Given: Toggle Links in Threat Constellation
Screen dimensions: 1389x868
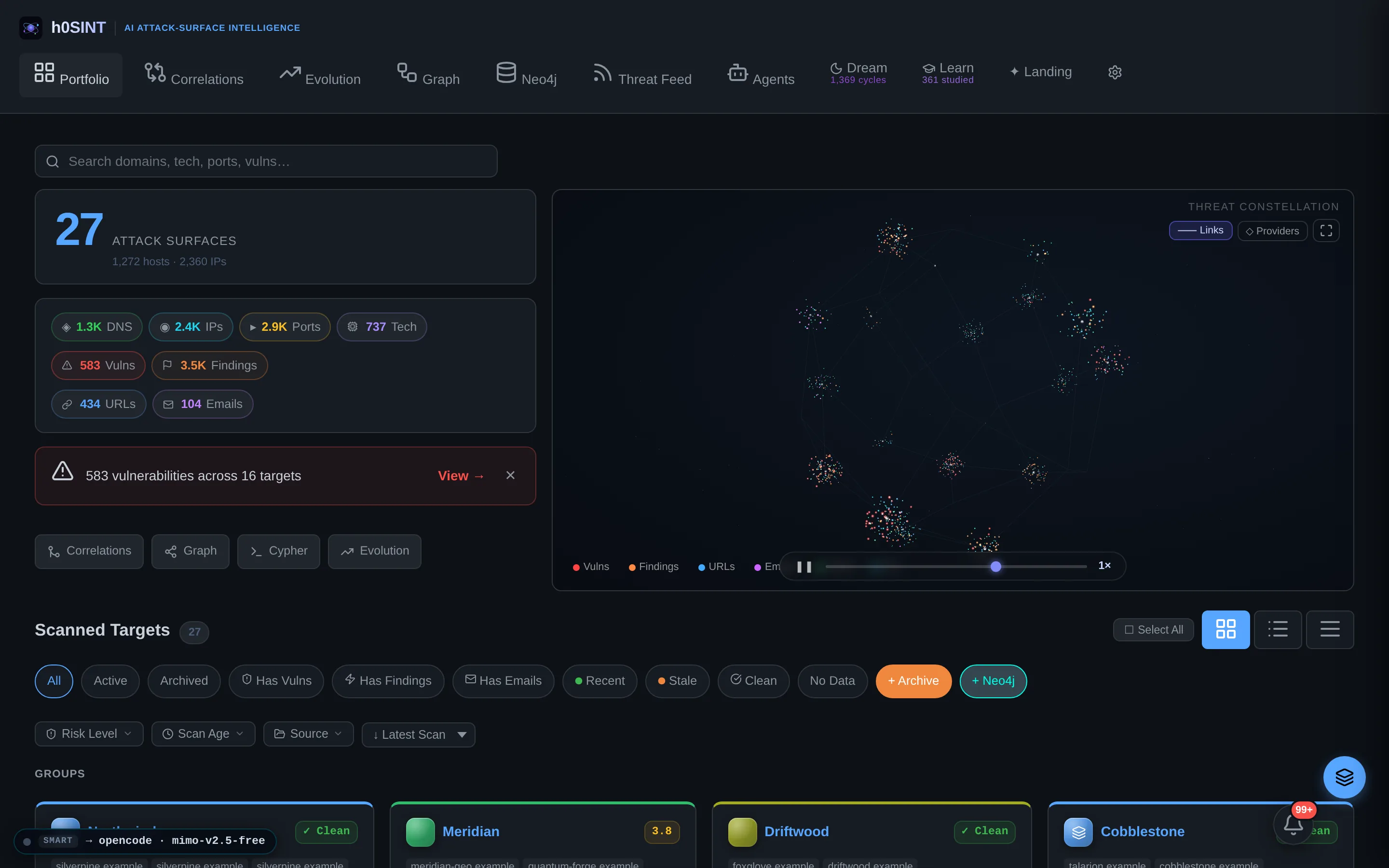Looking at the screenshot, I should pyautogui.click(x=1201, y=230).
